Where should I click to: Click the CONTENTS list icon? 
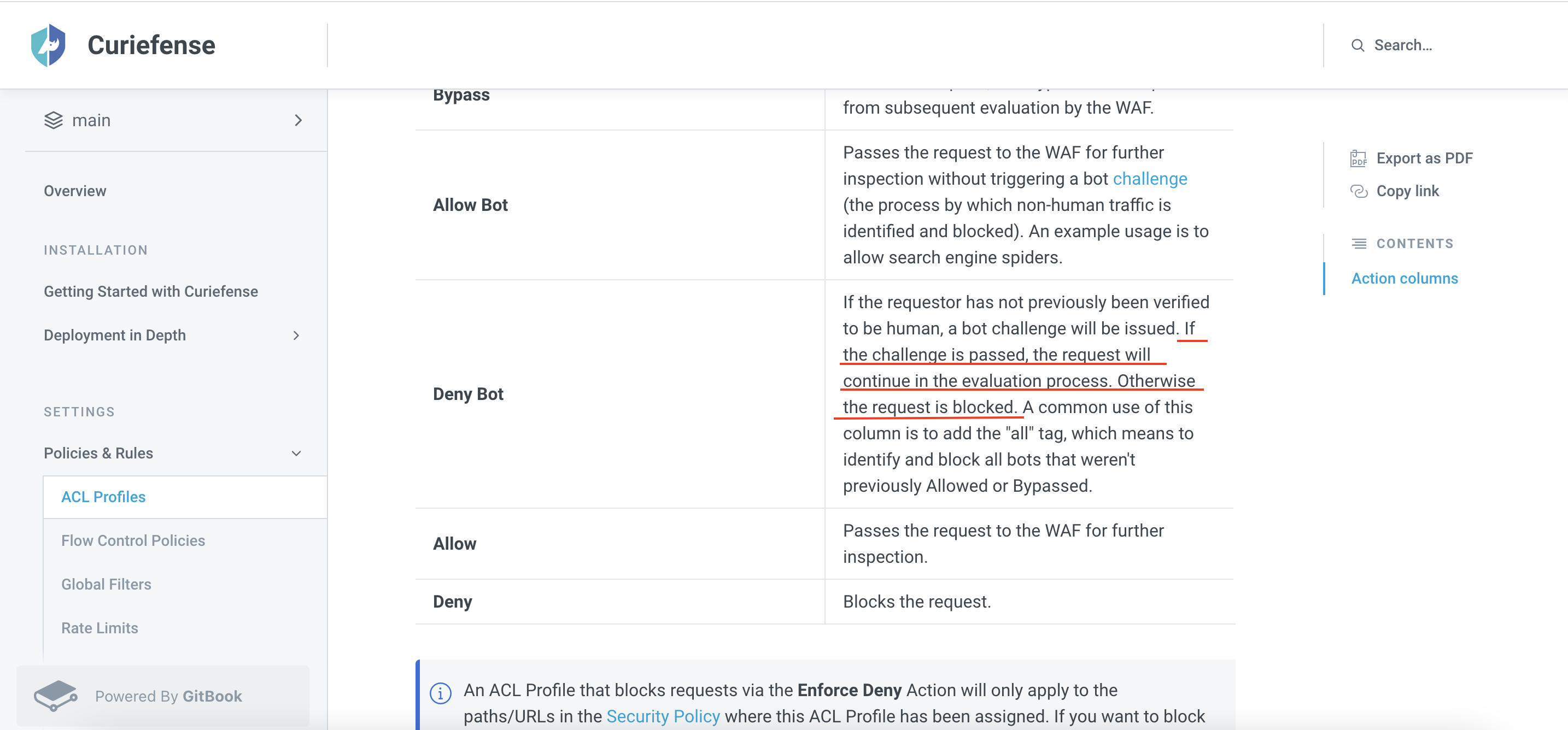pos(1359,243)
